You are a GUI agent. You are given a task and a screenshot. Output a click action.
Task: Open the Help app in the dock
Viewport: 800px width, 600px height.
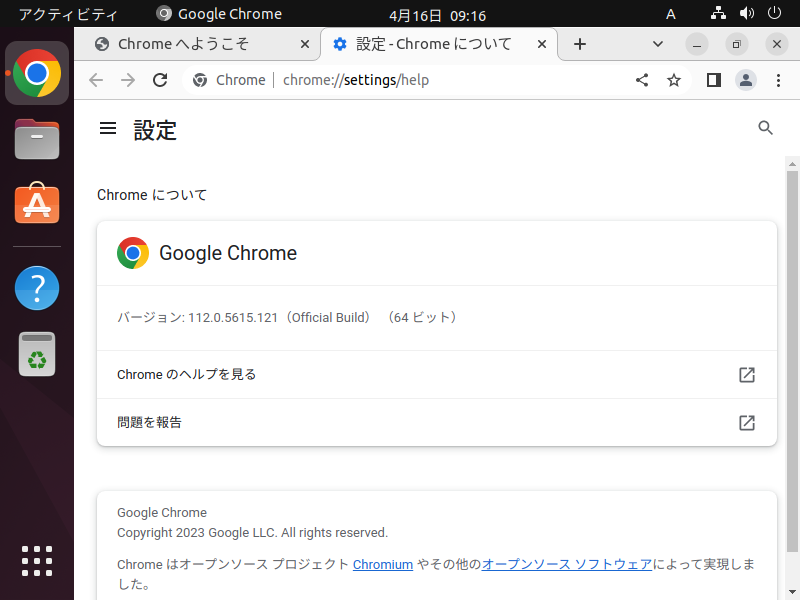pyautogui.click(x=37, y=288)
